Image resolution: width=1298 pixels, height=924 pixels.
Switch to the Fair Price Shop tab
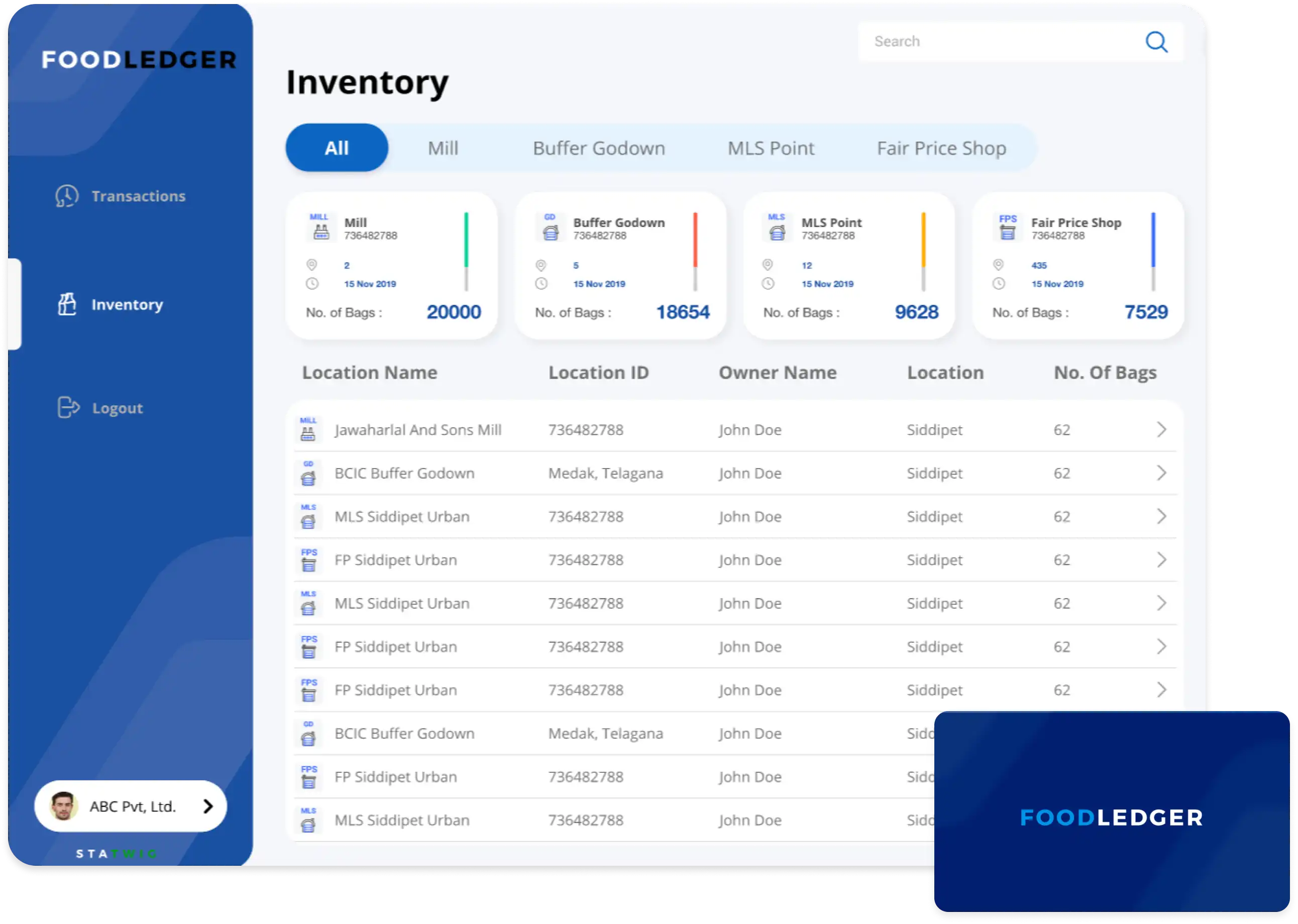pyautogui.click(x=941, y=148)
